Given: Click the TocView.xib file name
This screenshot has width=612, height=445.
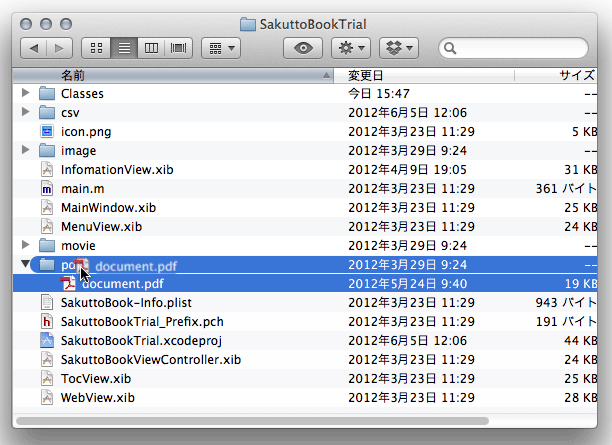Looking at the screenshot, I should [x=96, y=379].
